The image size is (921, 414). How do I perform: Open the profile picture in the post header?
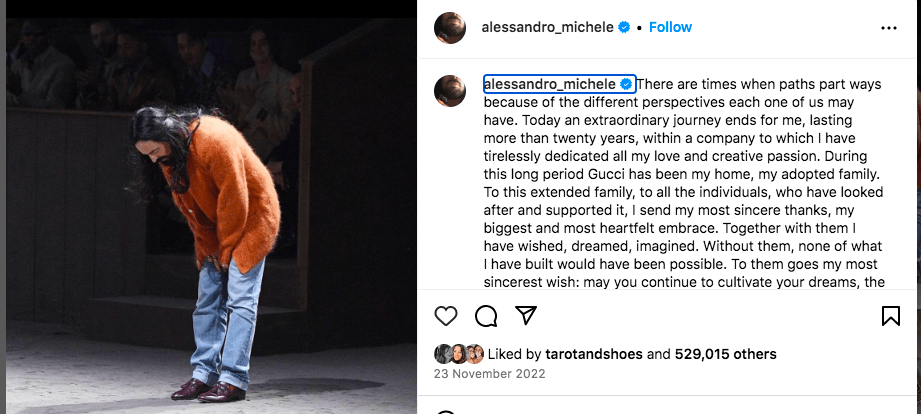point(450,28)
